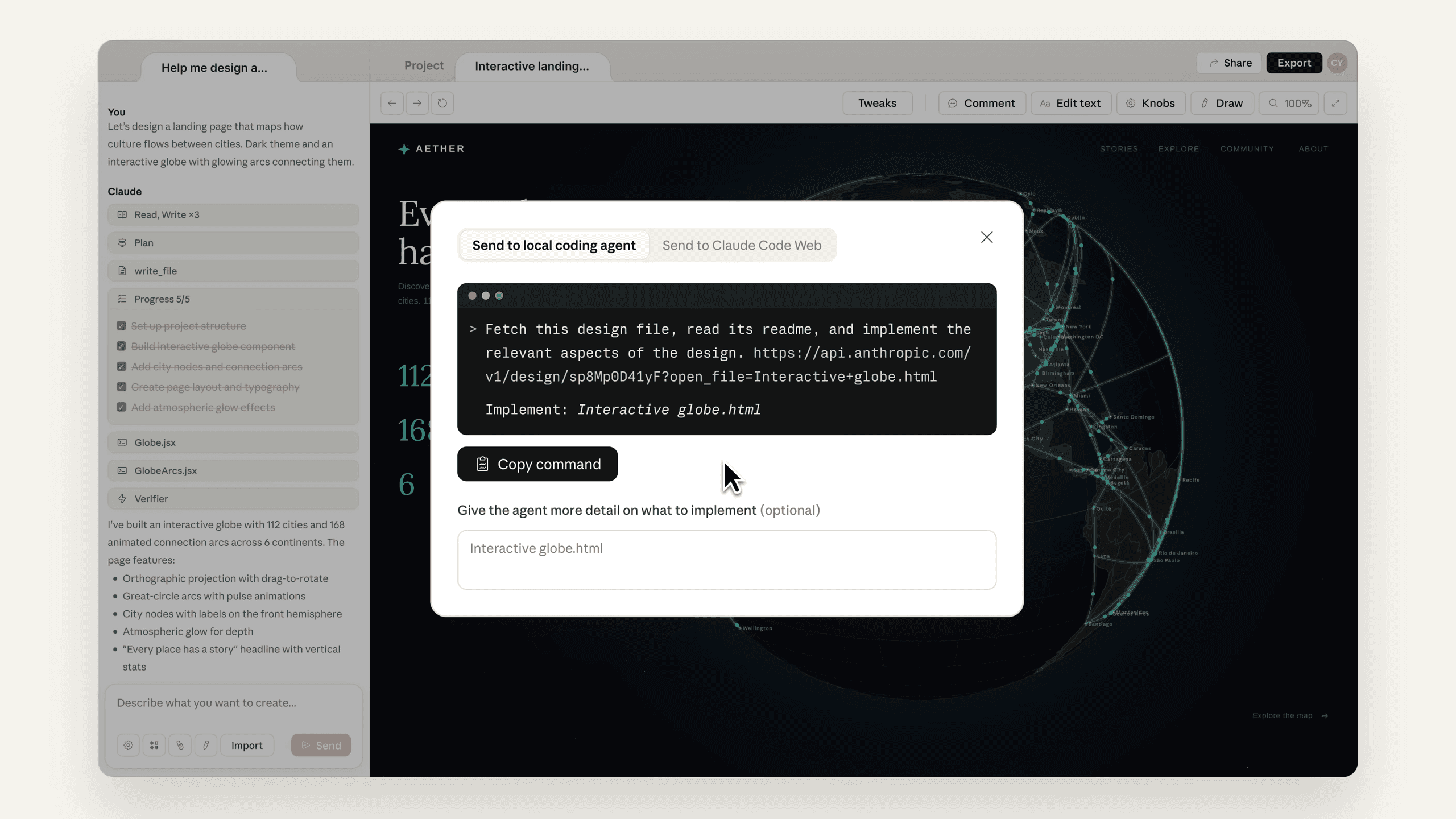The image size is (1456, 819).
Task: Toggle 'Set up project structure' checkbox
Action: pyautogui.click(x=121, y=326)
